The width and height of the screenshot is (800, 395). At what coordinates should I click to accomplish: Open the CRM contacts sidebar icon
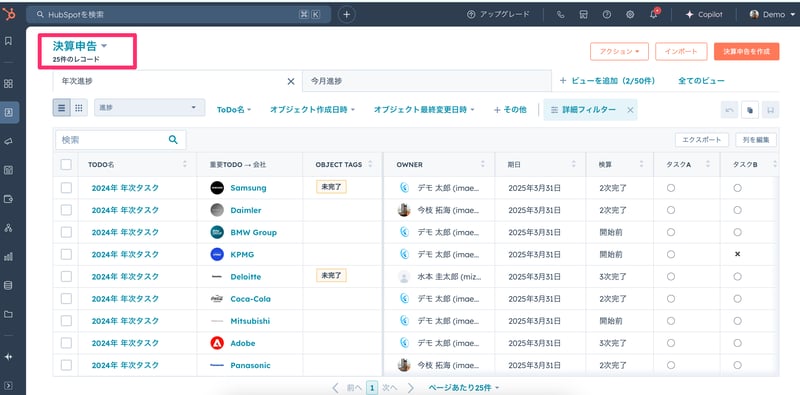(x=9, y=112)
